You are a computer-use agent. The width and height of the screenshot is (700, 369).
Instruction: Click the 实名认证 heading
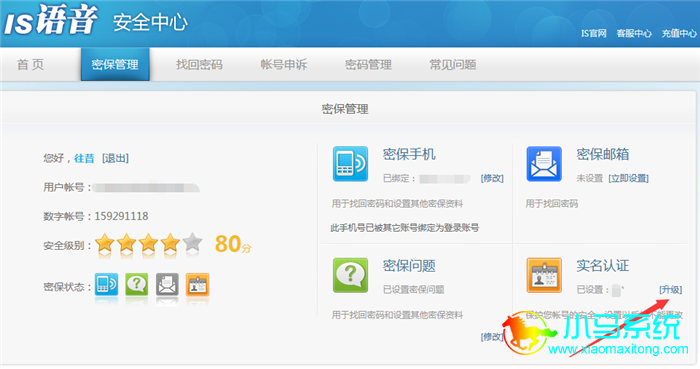(x=603, y=266)
